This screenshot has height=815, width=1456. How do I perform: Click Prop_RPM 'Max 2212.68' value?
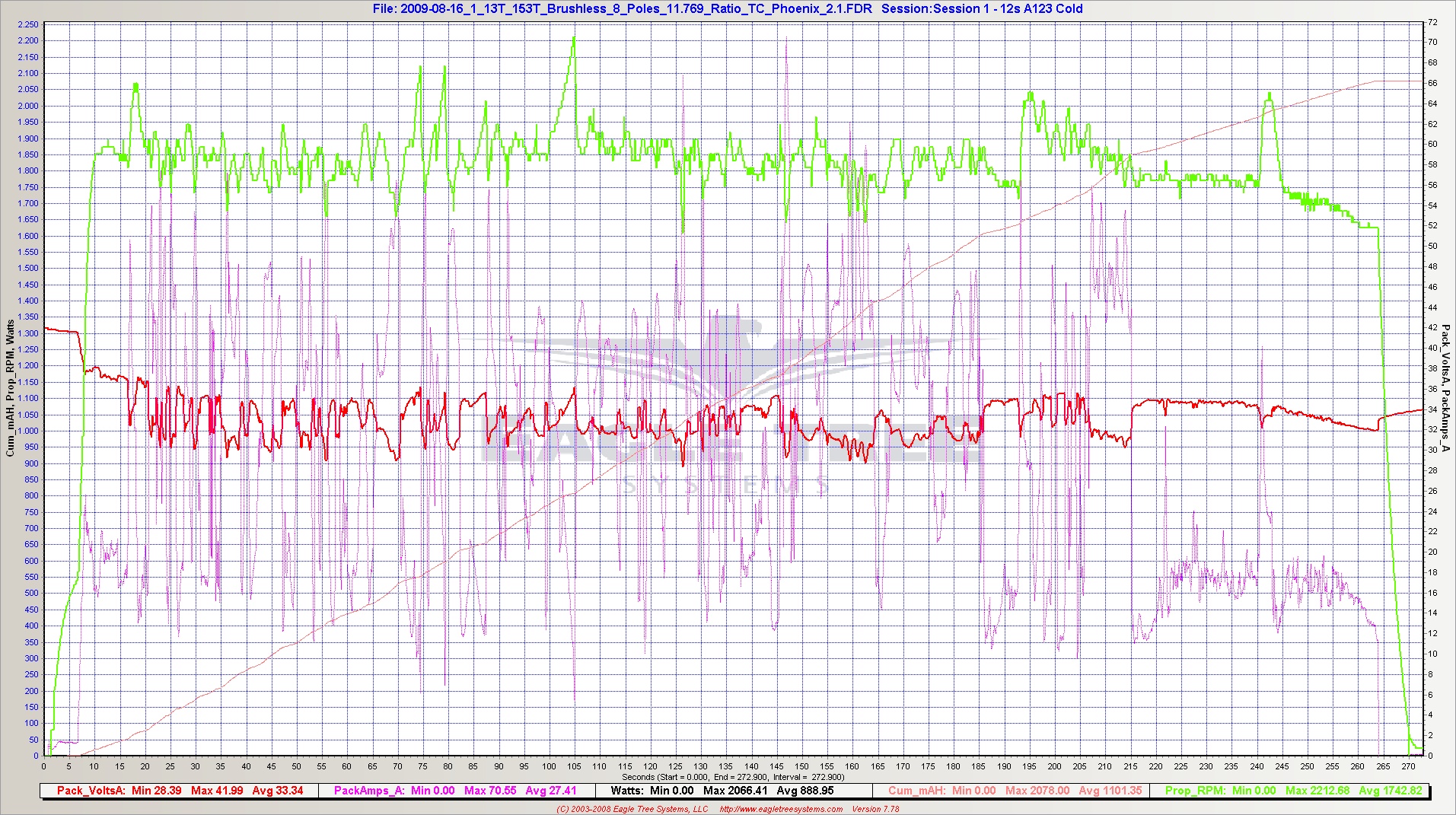(1317, 791)
